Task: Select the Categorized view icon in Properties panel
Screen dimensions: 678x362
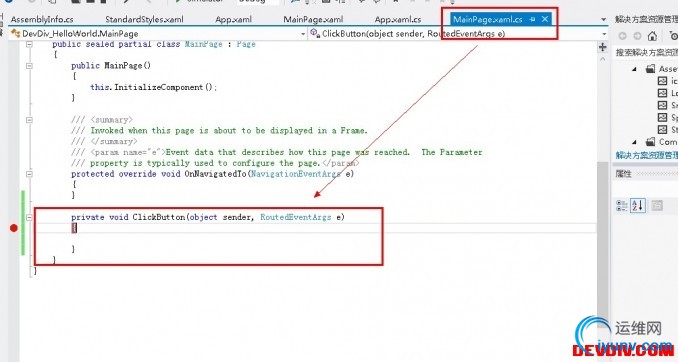Action: coord(621,206)
